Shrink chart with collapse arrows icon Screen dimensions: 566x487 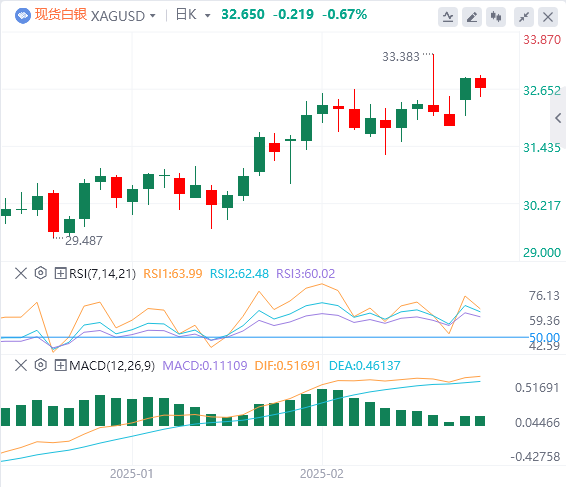(x=524, y=17)
